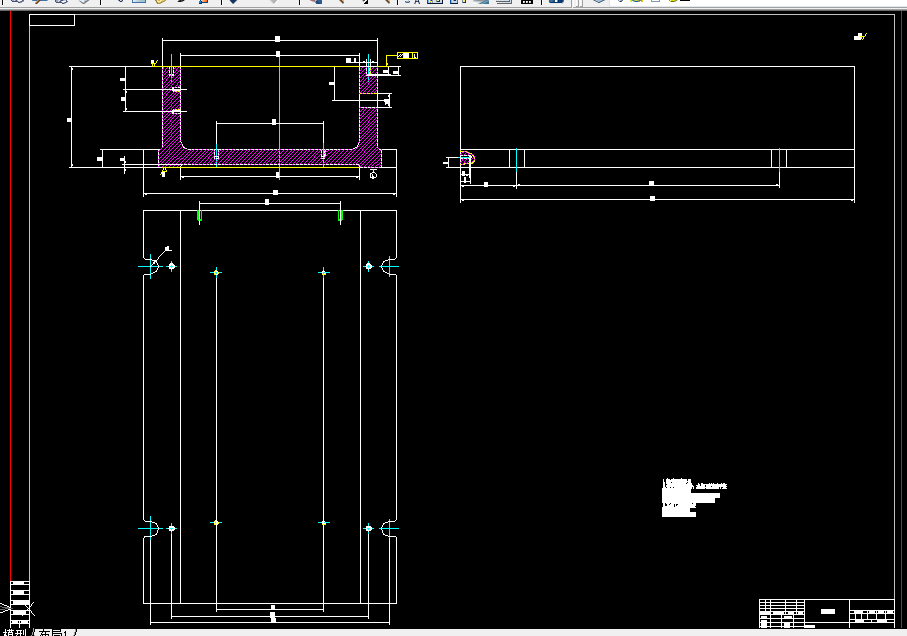907x636 pixels.
Task: Select lower-left cyan small hole in plan view
Action: point(171,528)
